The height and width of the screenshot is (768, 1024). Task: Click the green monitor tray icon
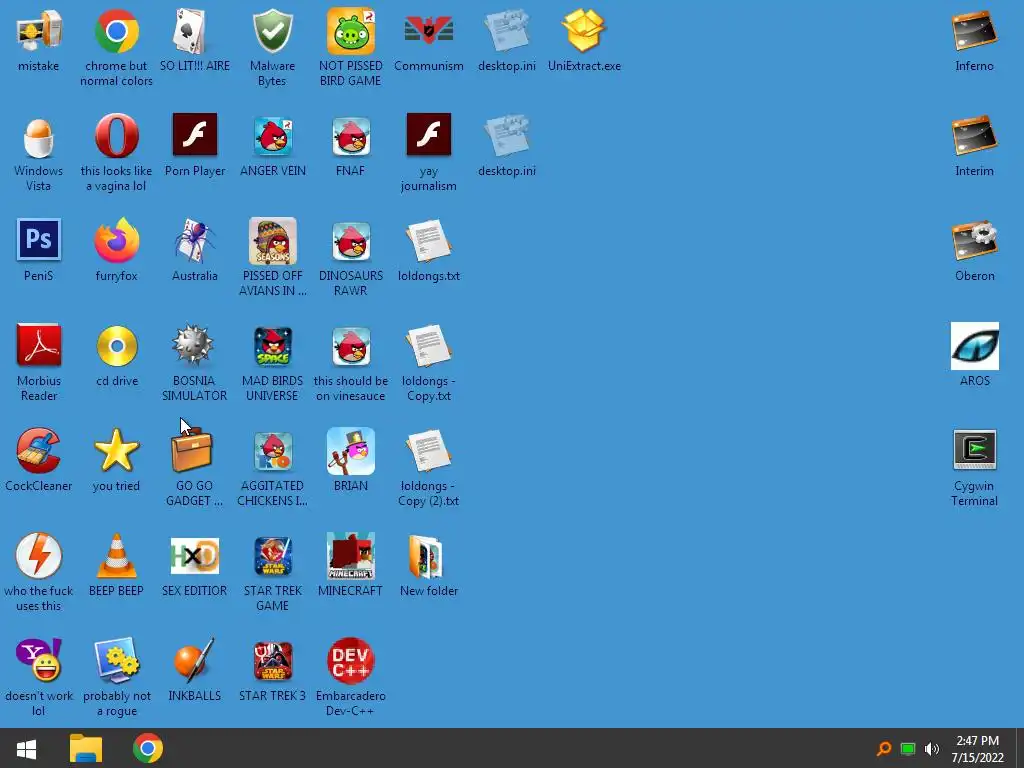click(x=908, y=749)
